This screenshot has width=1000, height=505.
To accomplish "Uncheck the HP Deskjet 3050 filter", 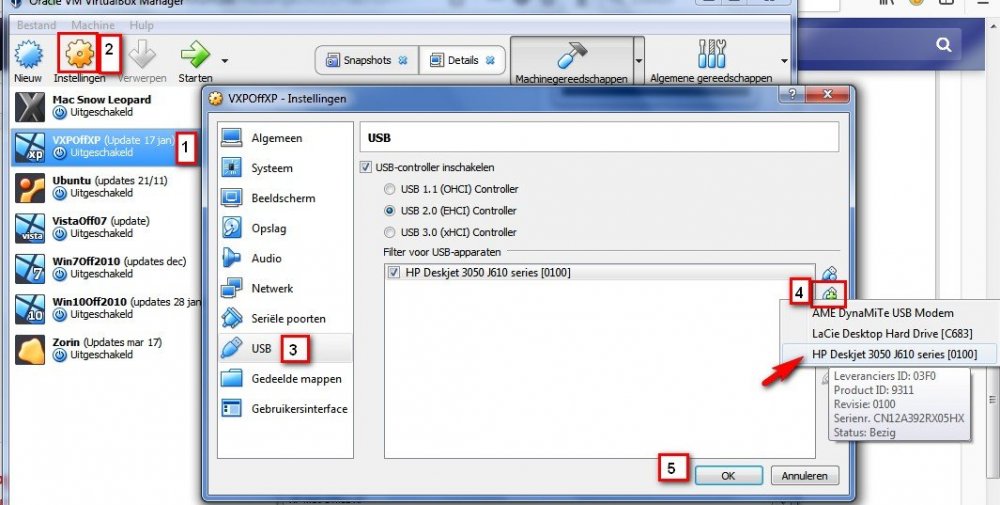I will click(393, 272).
